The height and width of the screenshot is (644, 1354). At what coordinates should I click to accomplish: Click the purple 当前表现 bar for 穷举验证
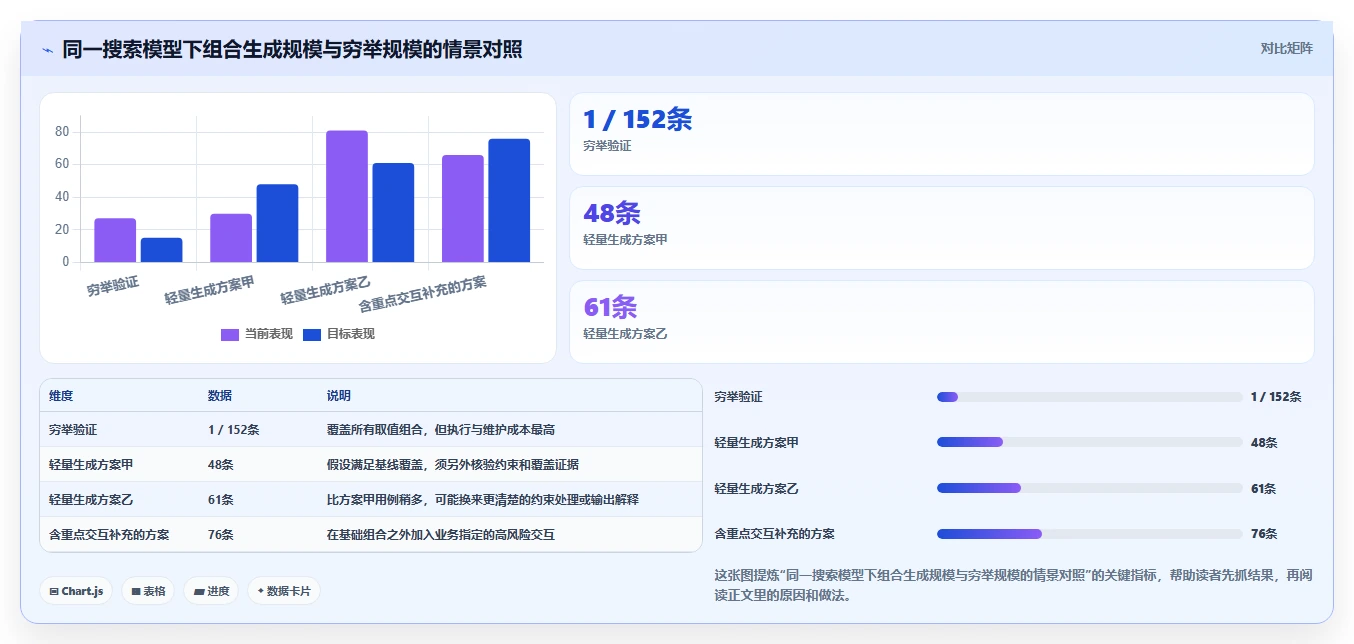click(x=115, y=240)
